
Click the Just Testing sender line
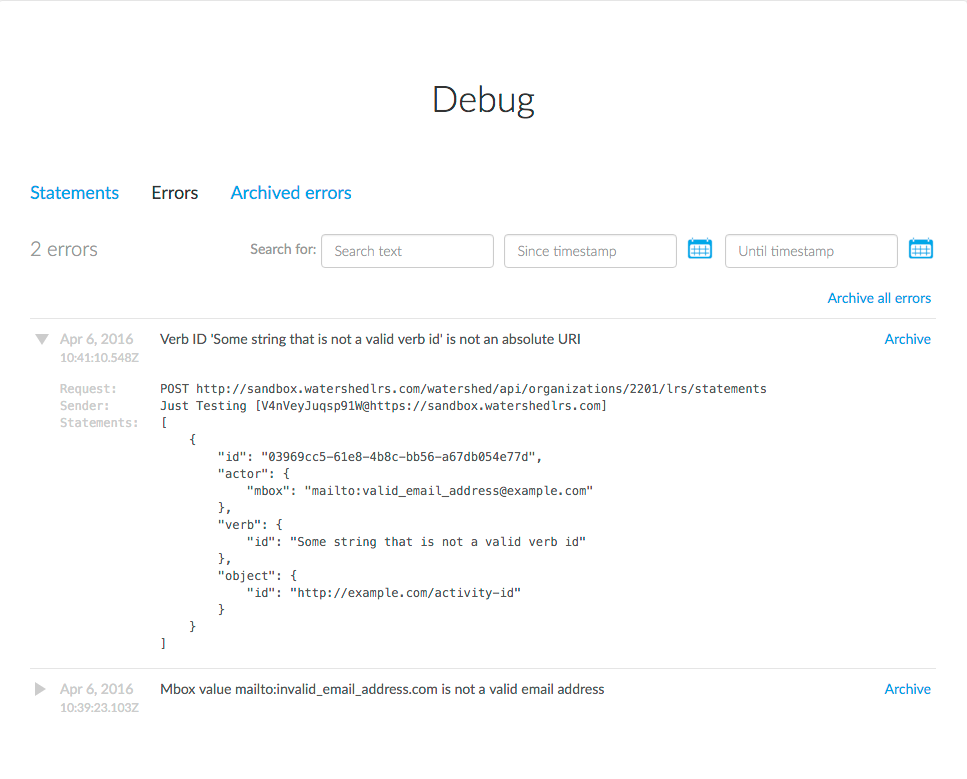(383, 405)
